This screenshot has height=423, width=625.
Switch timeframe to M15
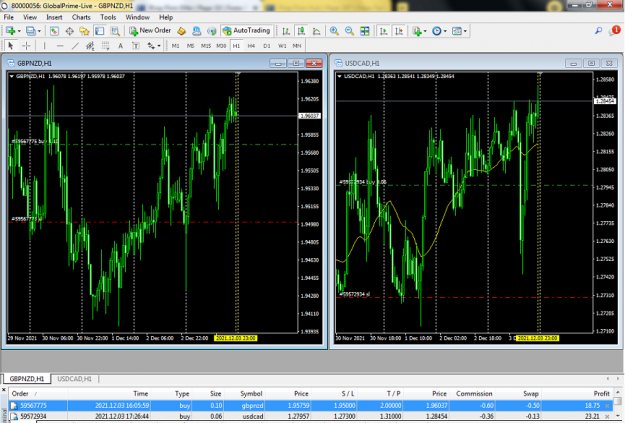click(x=206, y=46)
